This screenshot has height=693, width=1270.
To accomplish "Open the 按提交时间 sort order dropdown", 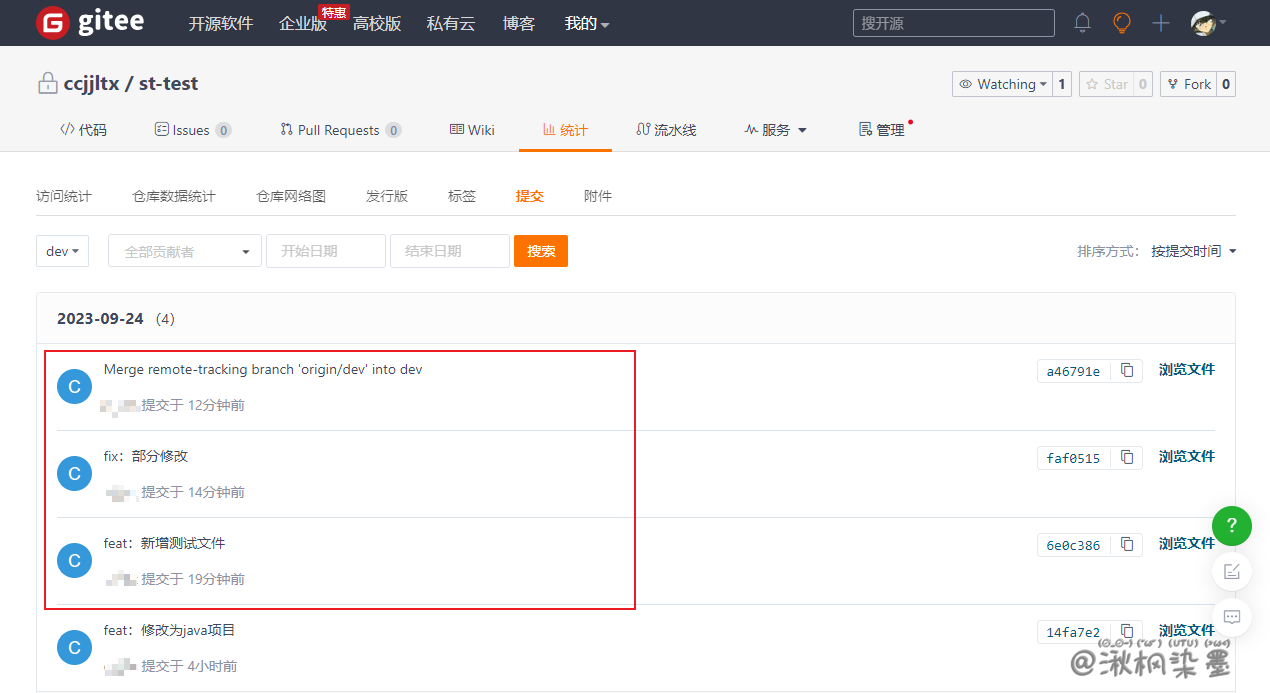I will [1193, 251].
